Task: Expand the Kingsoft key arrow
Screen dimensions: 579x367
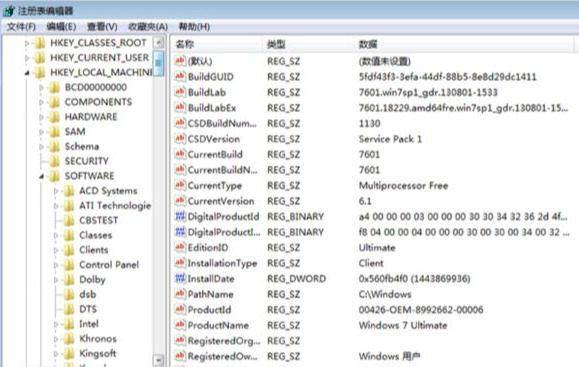Action: tap(56, 353)
